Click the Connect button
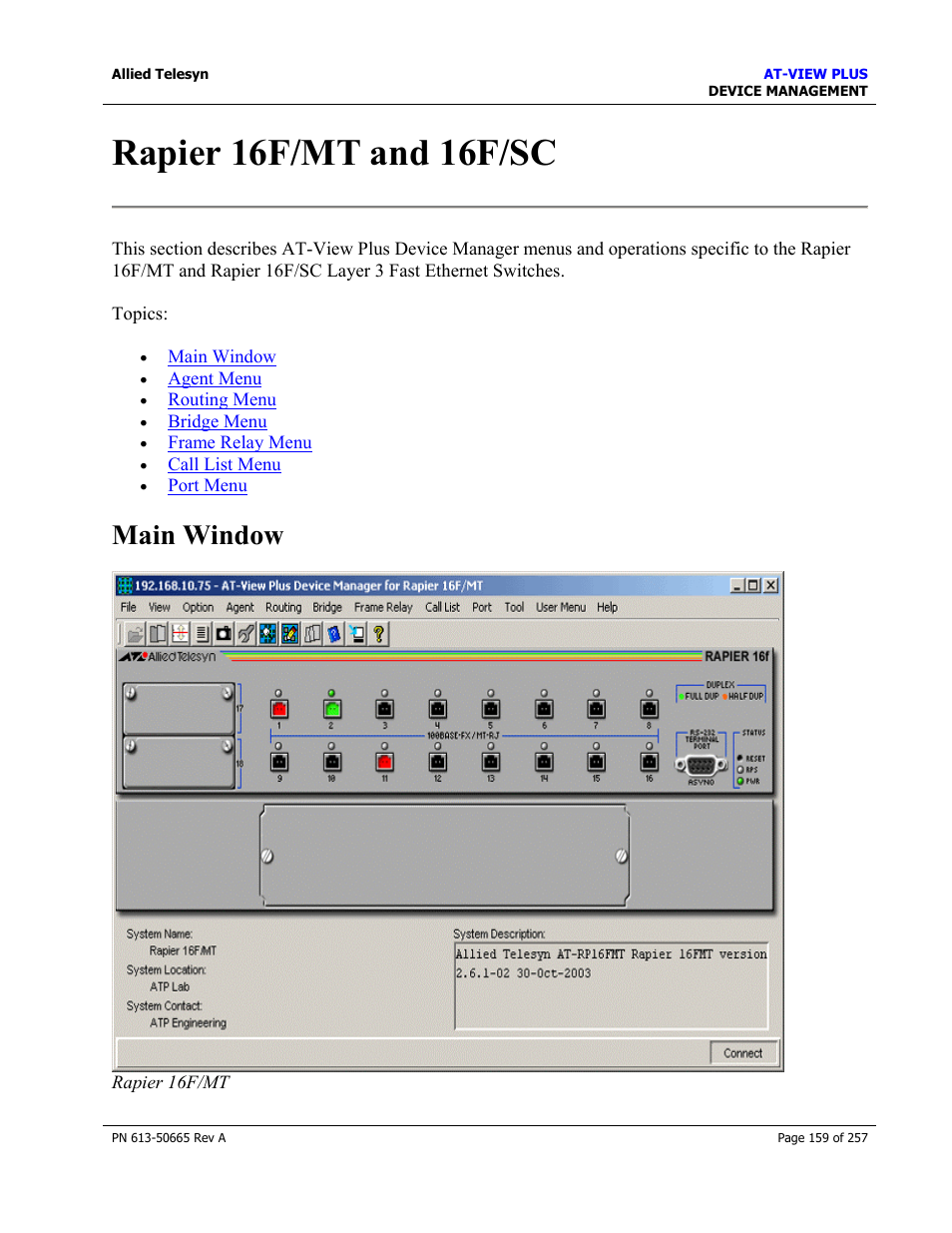This screenshot has height=1233, width=952. pos(743,1053)
